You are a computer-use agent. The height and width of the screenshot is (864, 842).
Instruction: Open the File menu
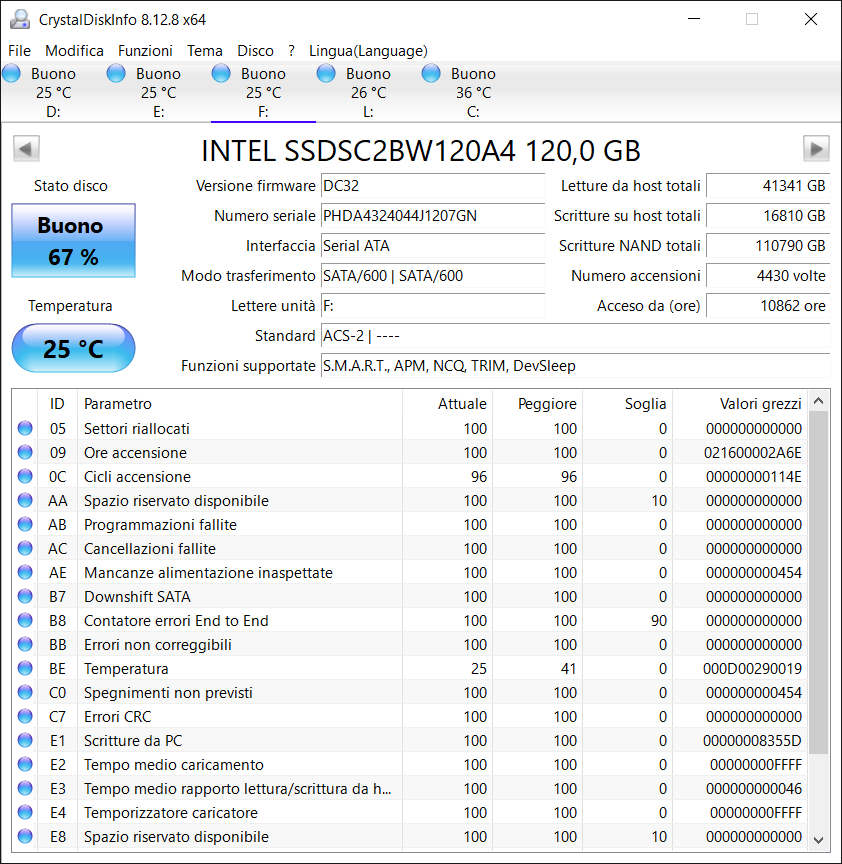click(19, 51)
